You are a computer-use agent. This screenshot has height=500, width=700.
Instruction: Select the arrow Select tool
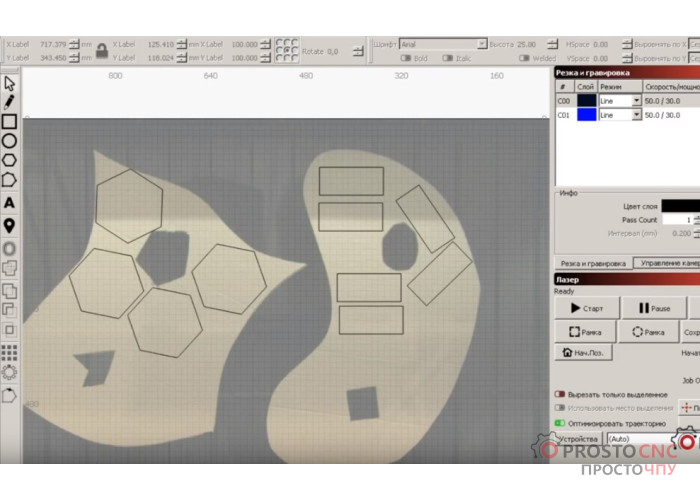9,83
